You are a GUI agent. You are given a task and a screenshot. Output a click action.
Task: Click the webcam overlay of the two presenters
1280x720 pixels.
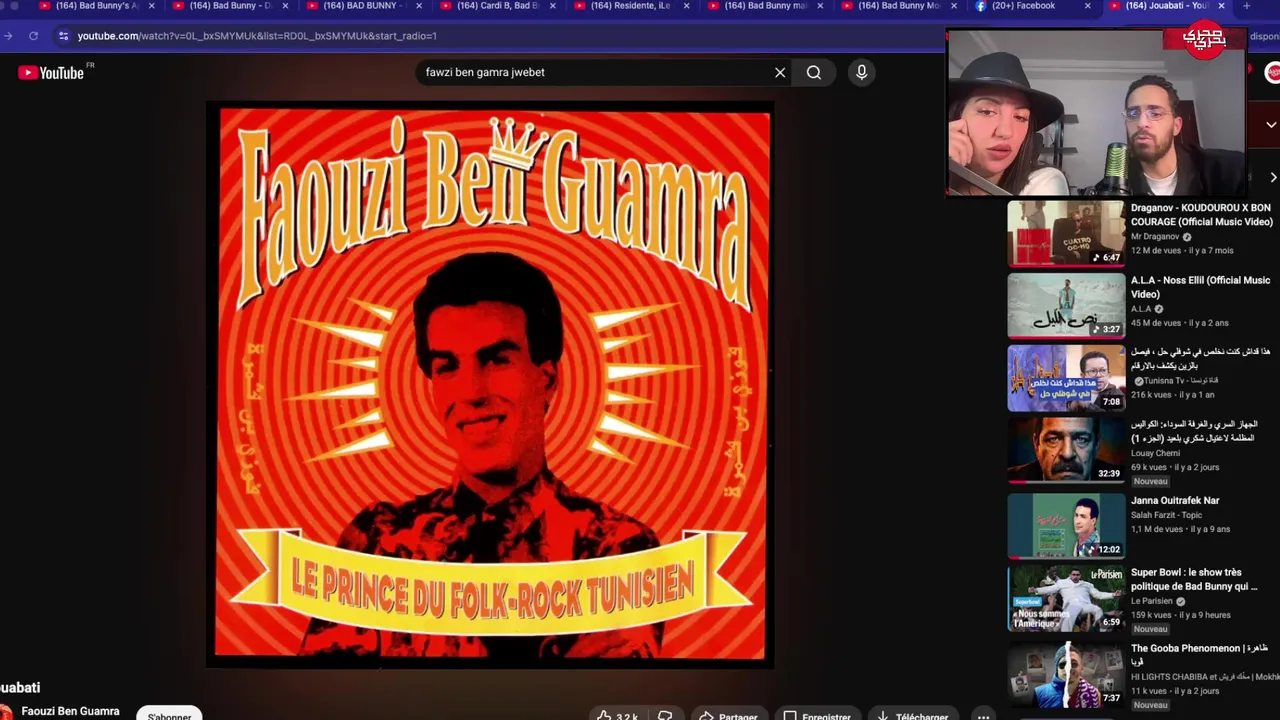point(1096,112)
